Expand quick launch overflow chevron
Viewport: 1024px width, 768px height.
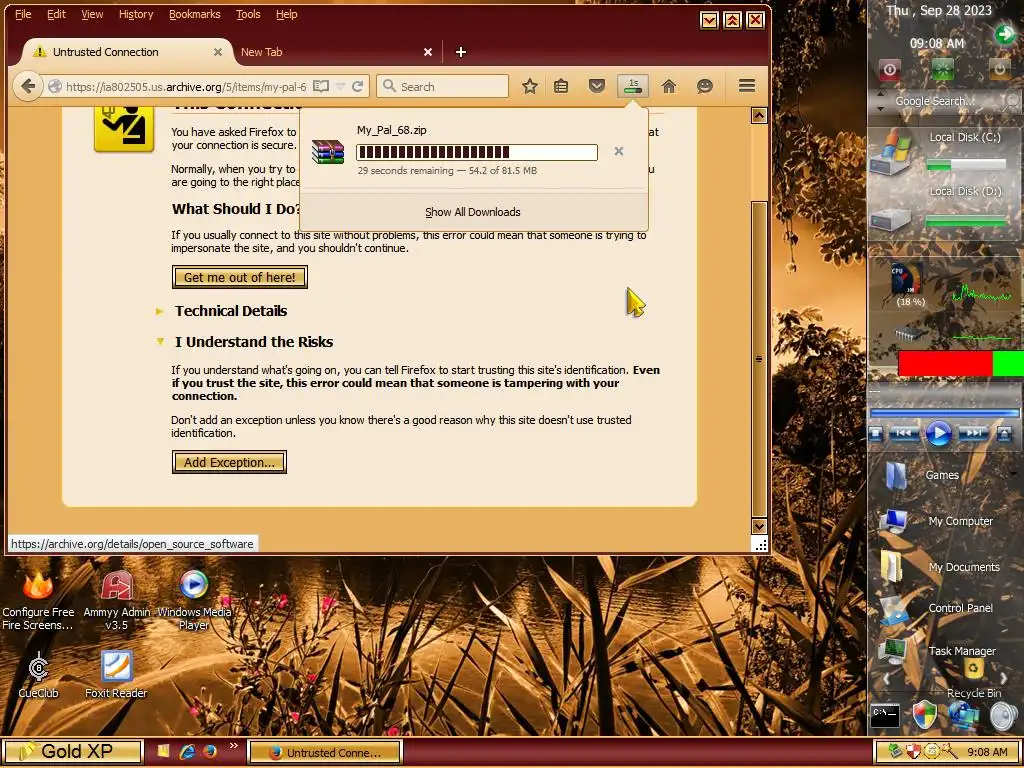pyautogui.click(x=233, y=746)
